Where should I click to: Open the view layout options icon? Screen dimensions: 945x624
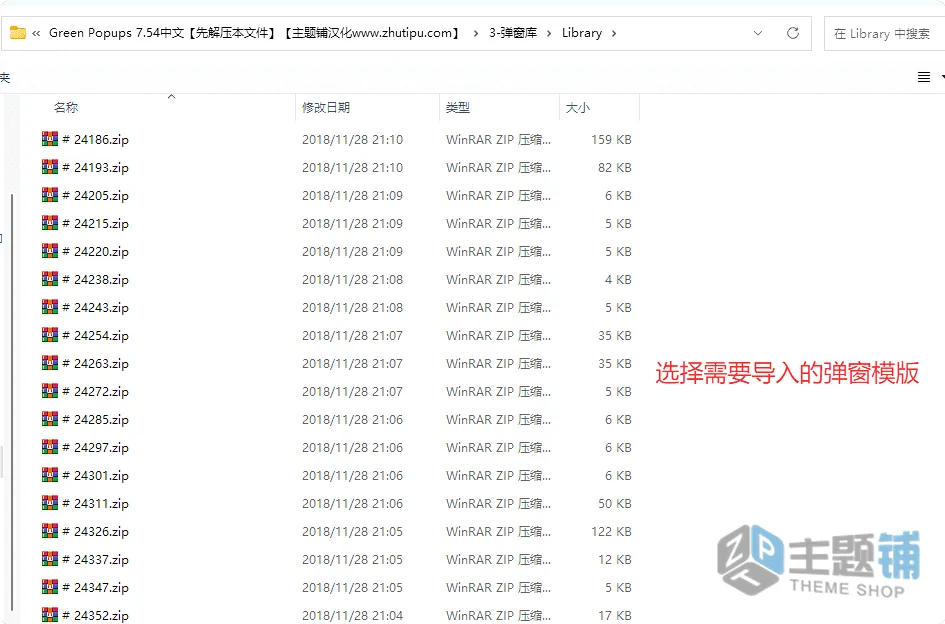923,77
